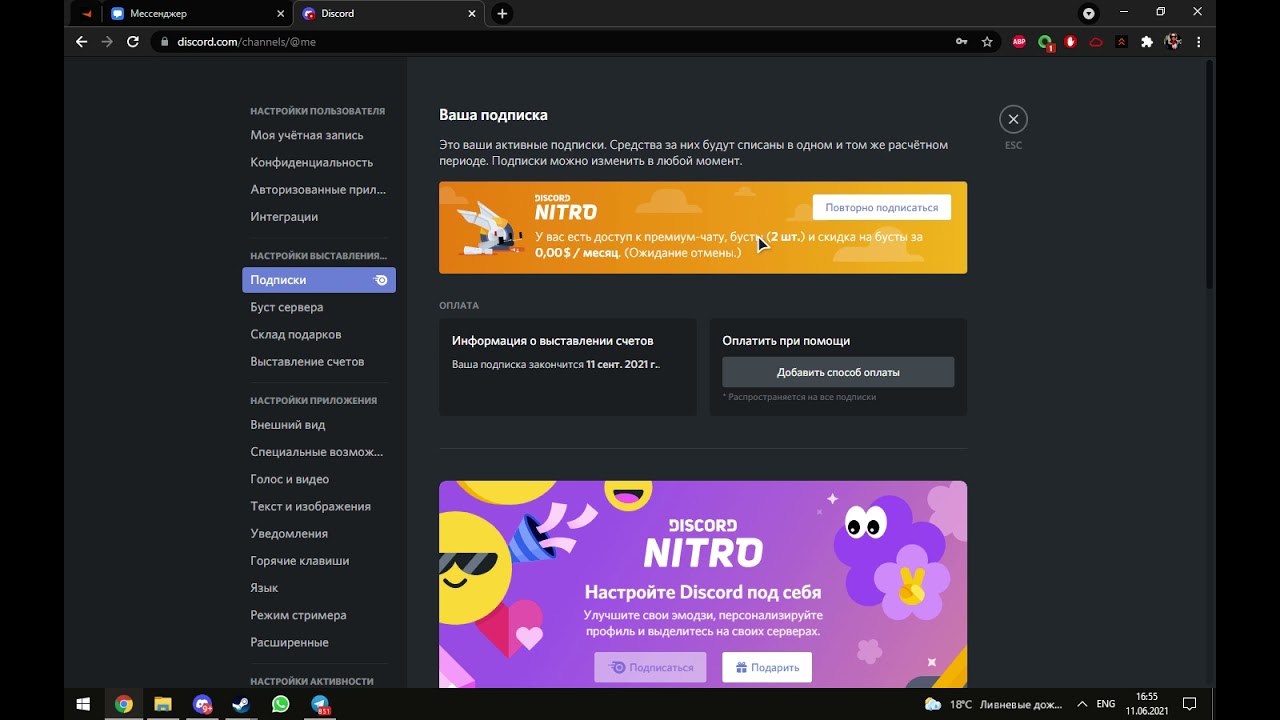Screen dimensions: 1280x720
Task: Open the Chrome profile avatar
Action: coord(1173,42)
